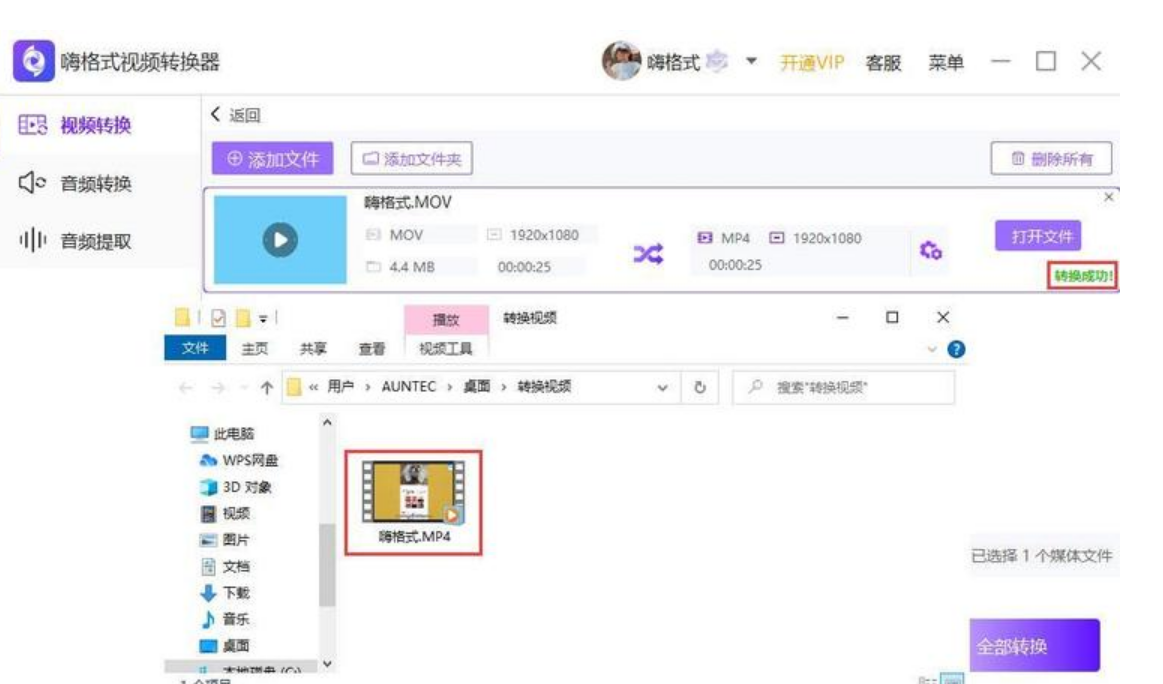Click the new folder quick access icon
The image size is (1163, 684).
coord(243,318)
